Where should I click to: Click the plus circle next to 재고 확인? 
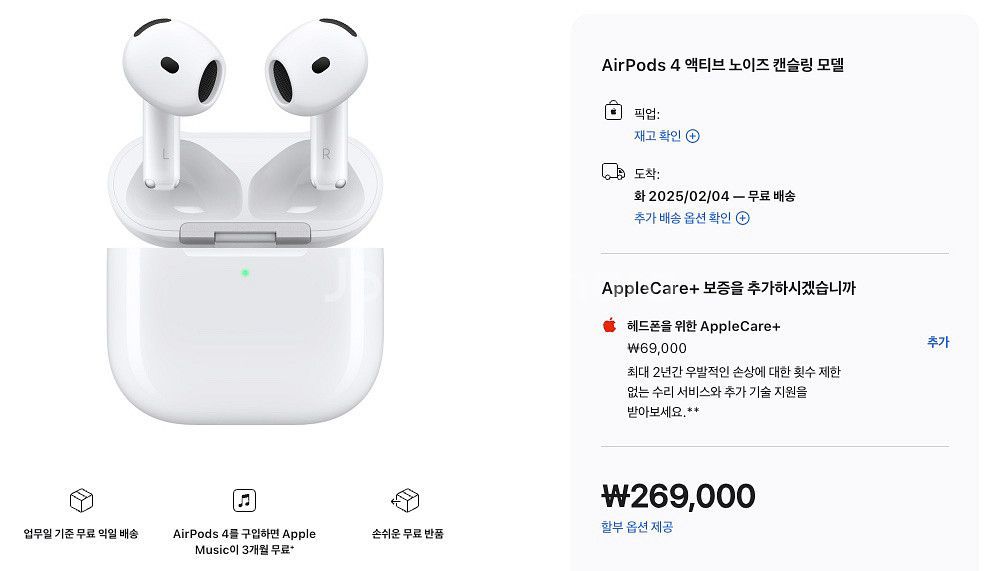point(693,136)
